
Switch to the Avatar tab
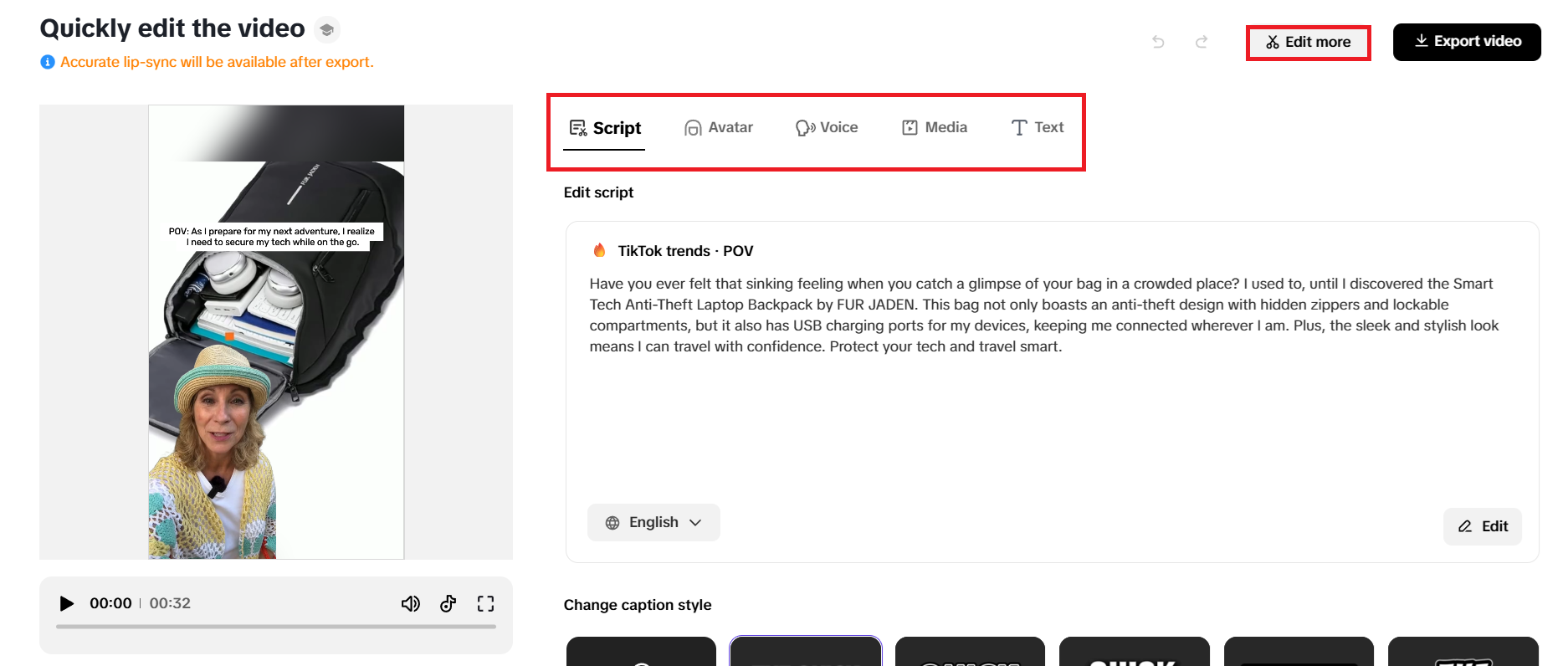[x=719, y=127]
